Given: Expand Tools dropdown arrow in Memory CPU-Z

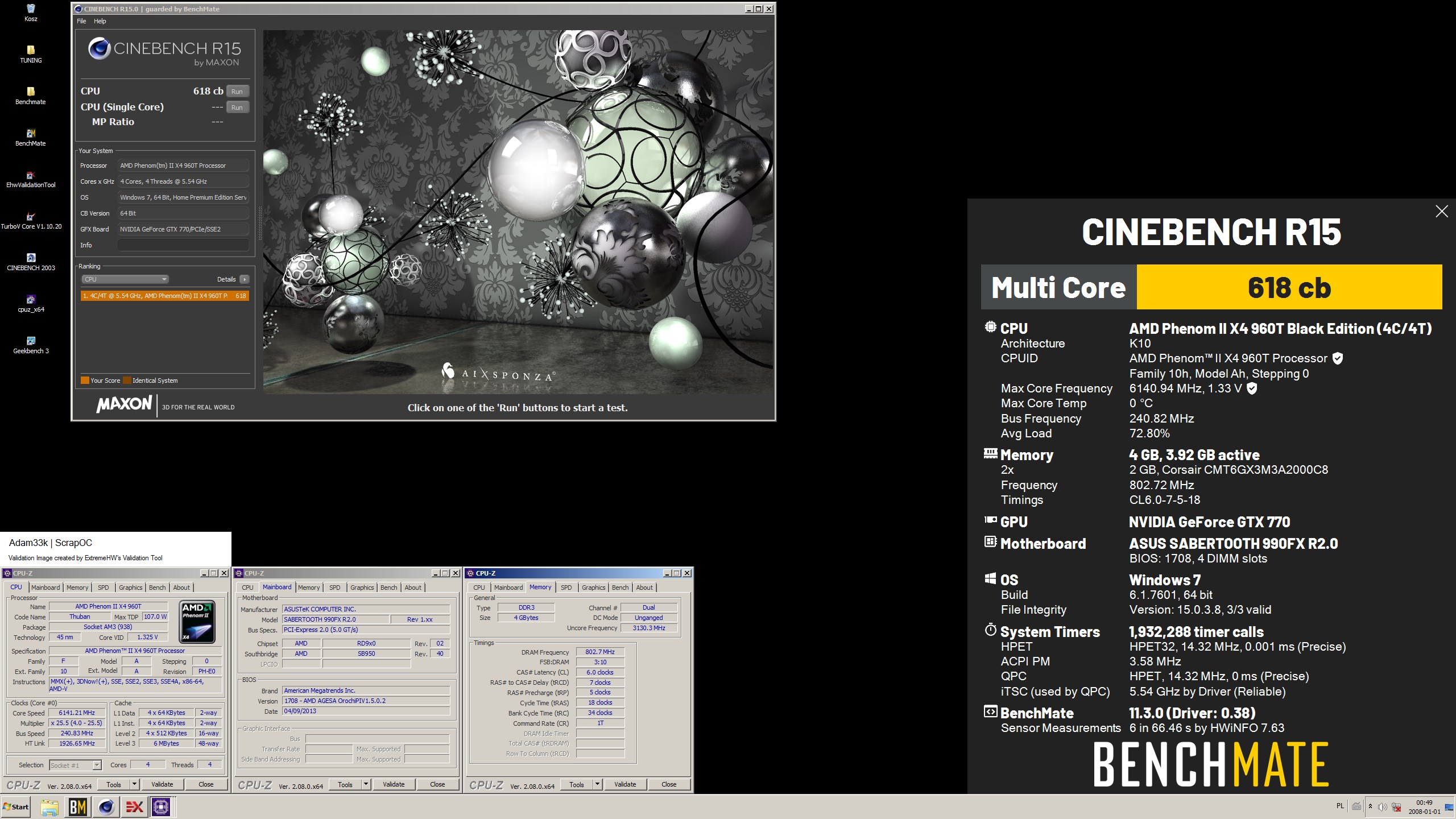Looking at the screenshot, I should pos(598,784).
